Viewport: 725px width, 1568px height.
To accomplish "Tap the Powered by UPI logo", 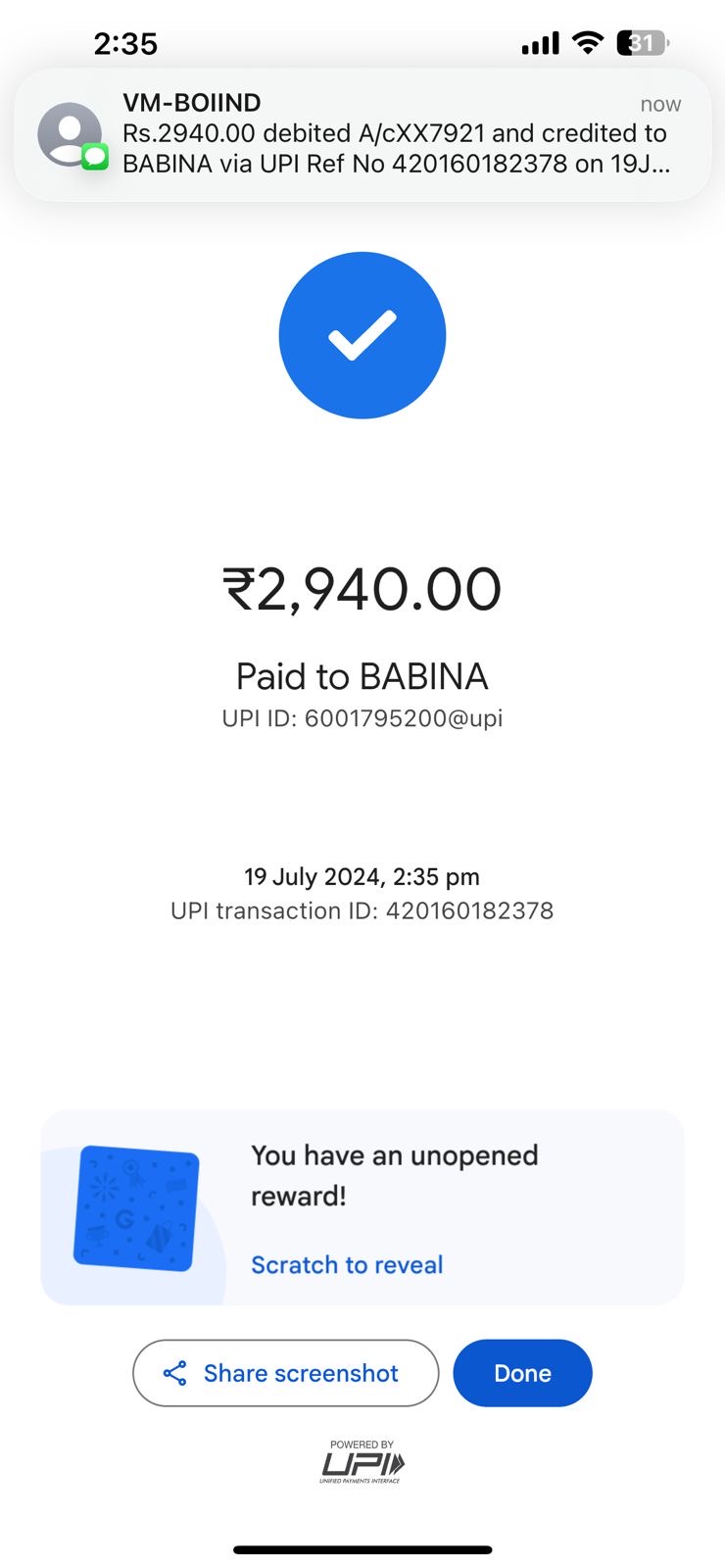I will click(x=362, y=1461).
